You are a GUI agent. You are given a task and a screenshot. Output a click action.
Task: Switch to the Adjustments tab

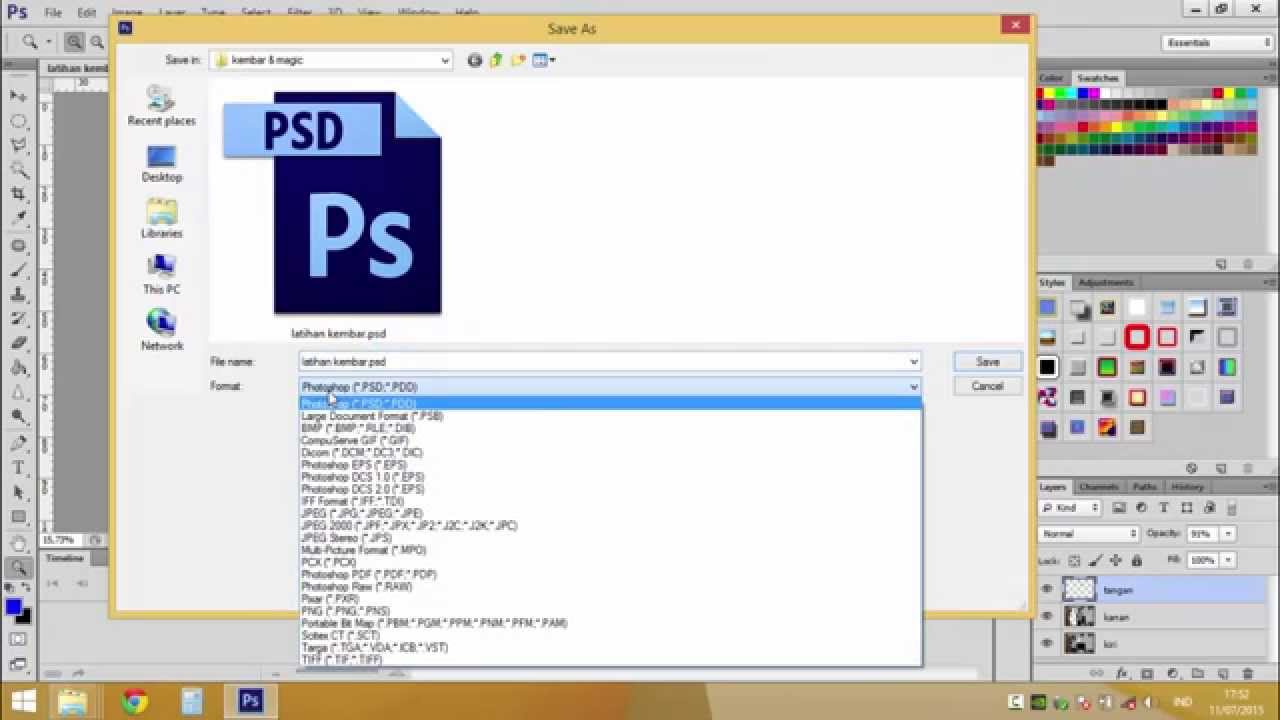(1106, 283)
